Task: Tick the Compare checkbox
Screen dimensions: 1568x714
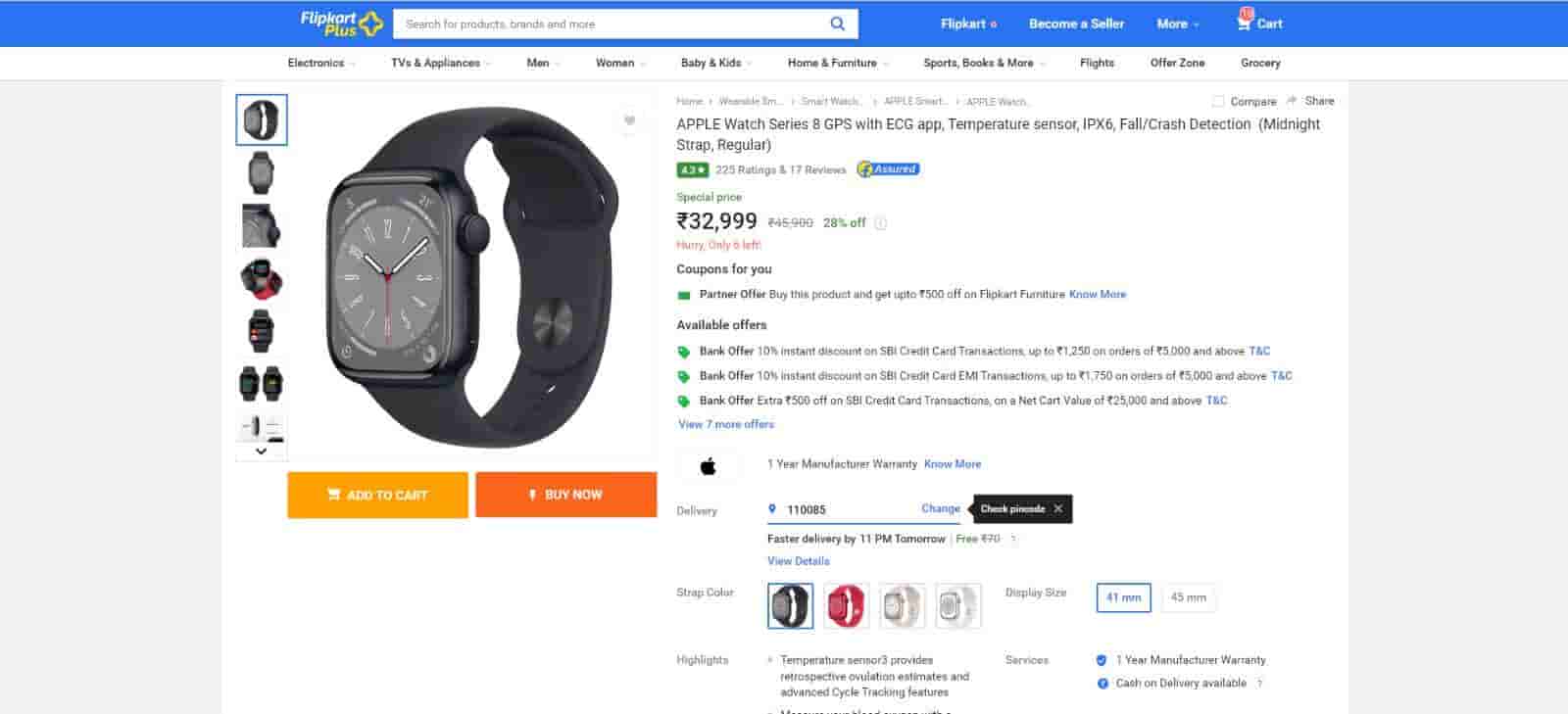Action: tap(1218, 102)
